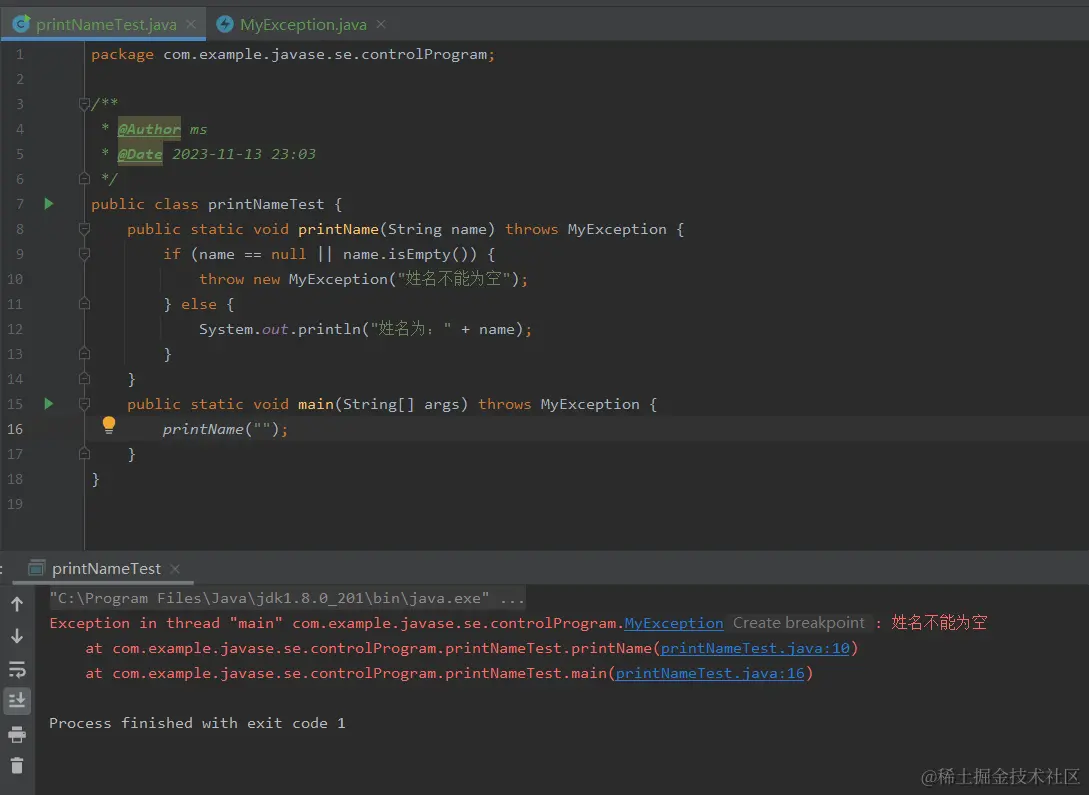This screenshot has width=1089, height=795.
Task: Toggle the fold end marker at line 13
Action: [x=84, y=353]
